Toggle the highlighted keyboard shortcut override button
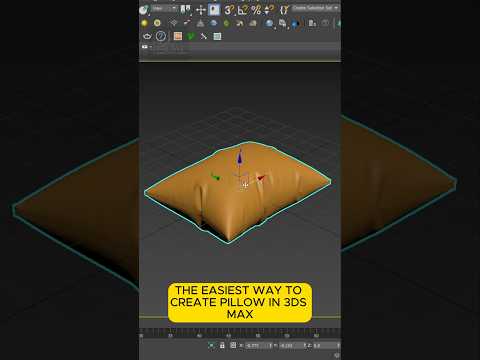Image resolution: width=480 pixels, height=360 pixels. [214, 10]
